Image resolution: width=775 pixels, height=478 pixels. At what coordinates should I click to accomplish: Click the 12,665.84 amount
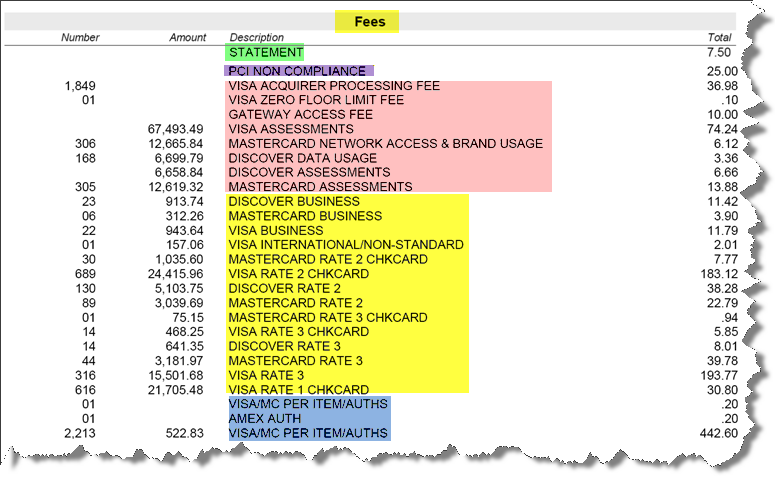(x=175, y=144)
